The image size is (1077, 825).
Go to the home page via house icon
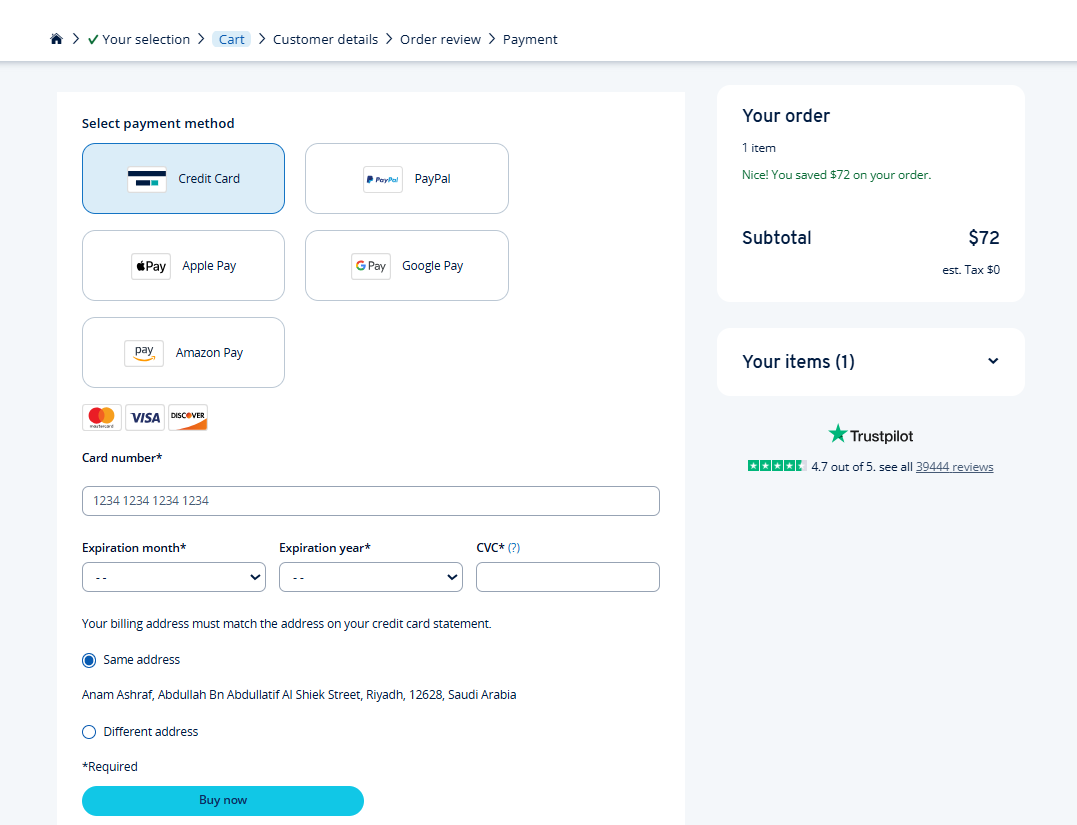pyautogui.click(x=56, y=39)
